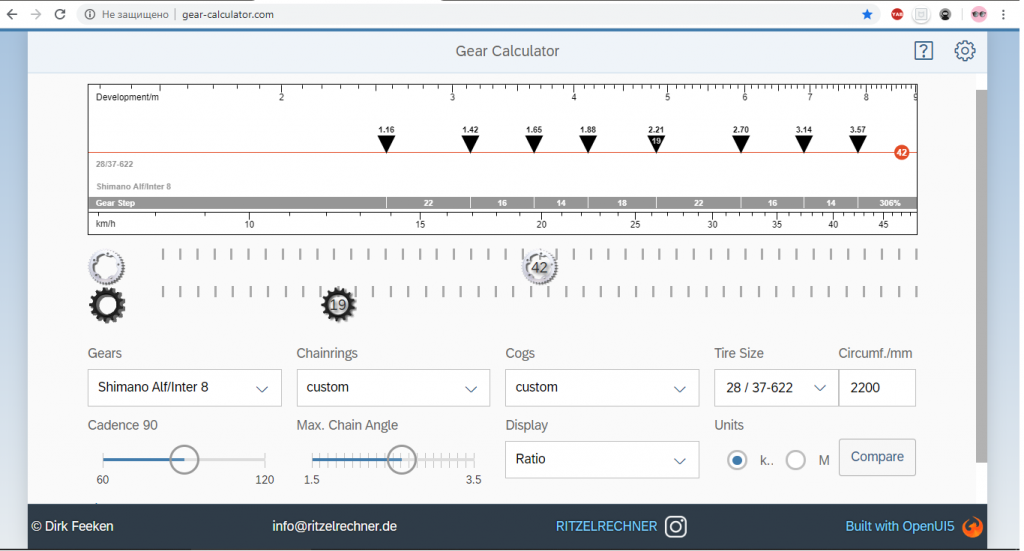Click the black cog icon at row start
The height and width of the screenshot is (551, 1024).
pyautogui.click(x=107, y=305)
